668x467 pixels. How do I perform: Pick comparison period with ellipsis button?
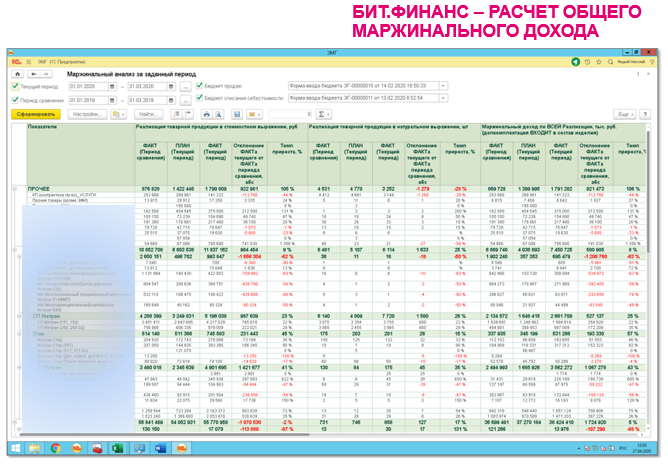coord(185,101)
